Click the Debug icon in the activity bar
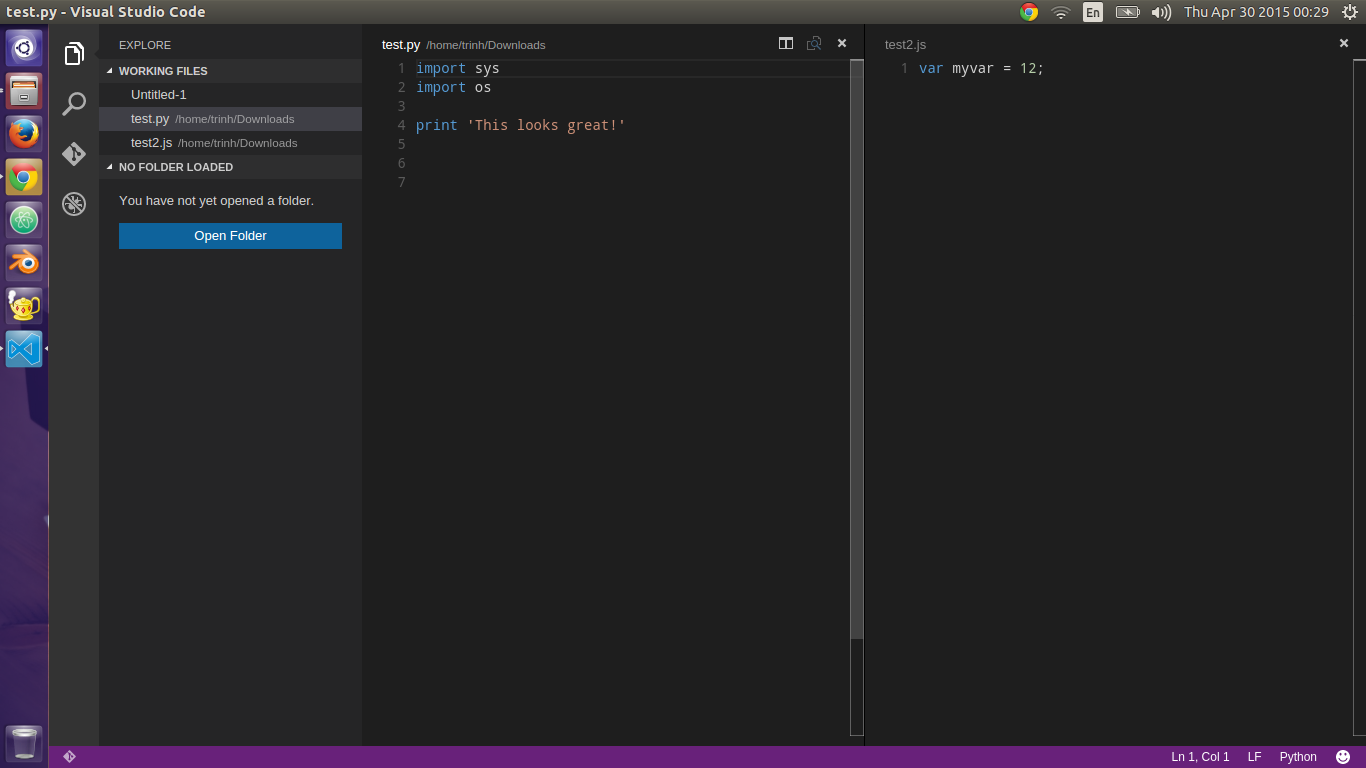The width and height of the screenshot is (1366, 768). (x=73, y=204)
